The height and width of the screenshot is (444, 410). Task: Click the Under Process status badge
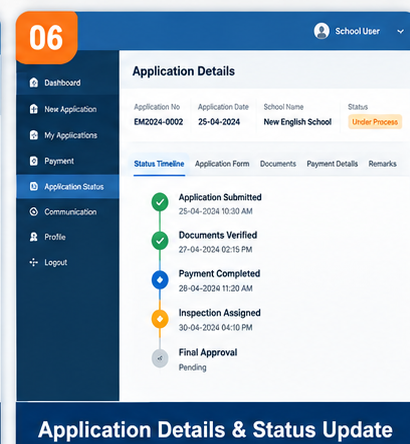(375, 122)
